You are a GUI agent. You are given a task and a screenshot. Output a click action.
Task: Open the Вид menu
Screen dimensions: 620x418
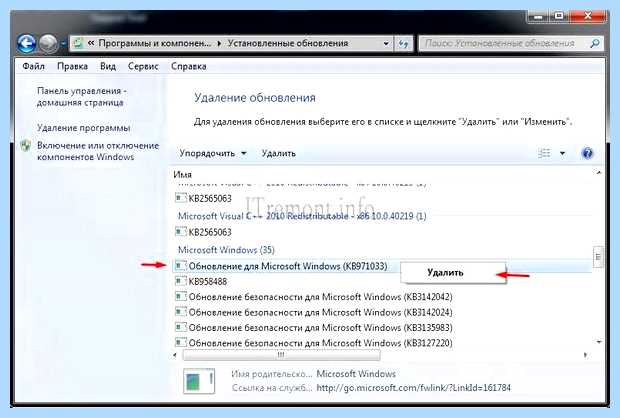108,66
